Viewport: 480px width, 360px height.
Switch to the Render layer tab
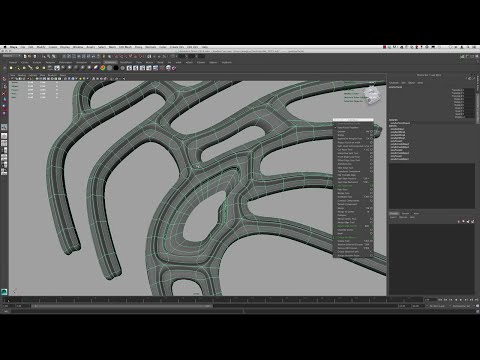[x=405, y=213]
